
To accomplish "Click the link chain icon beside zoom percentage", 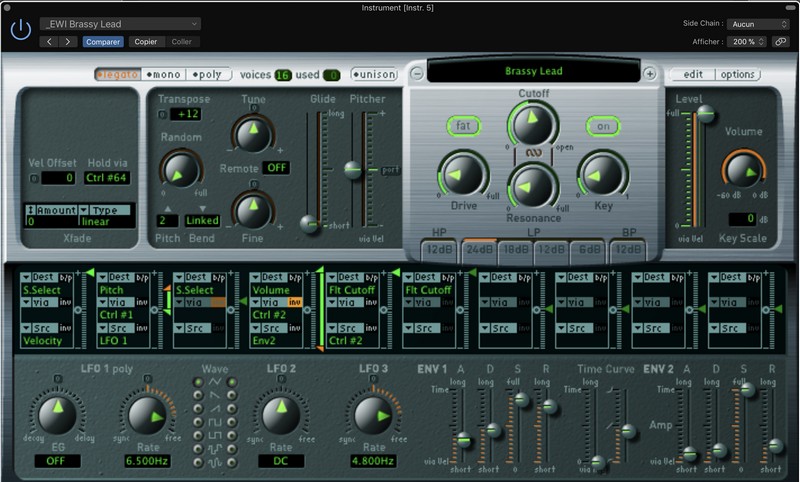I will coord(779,42).
